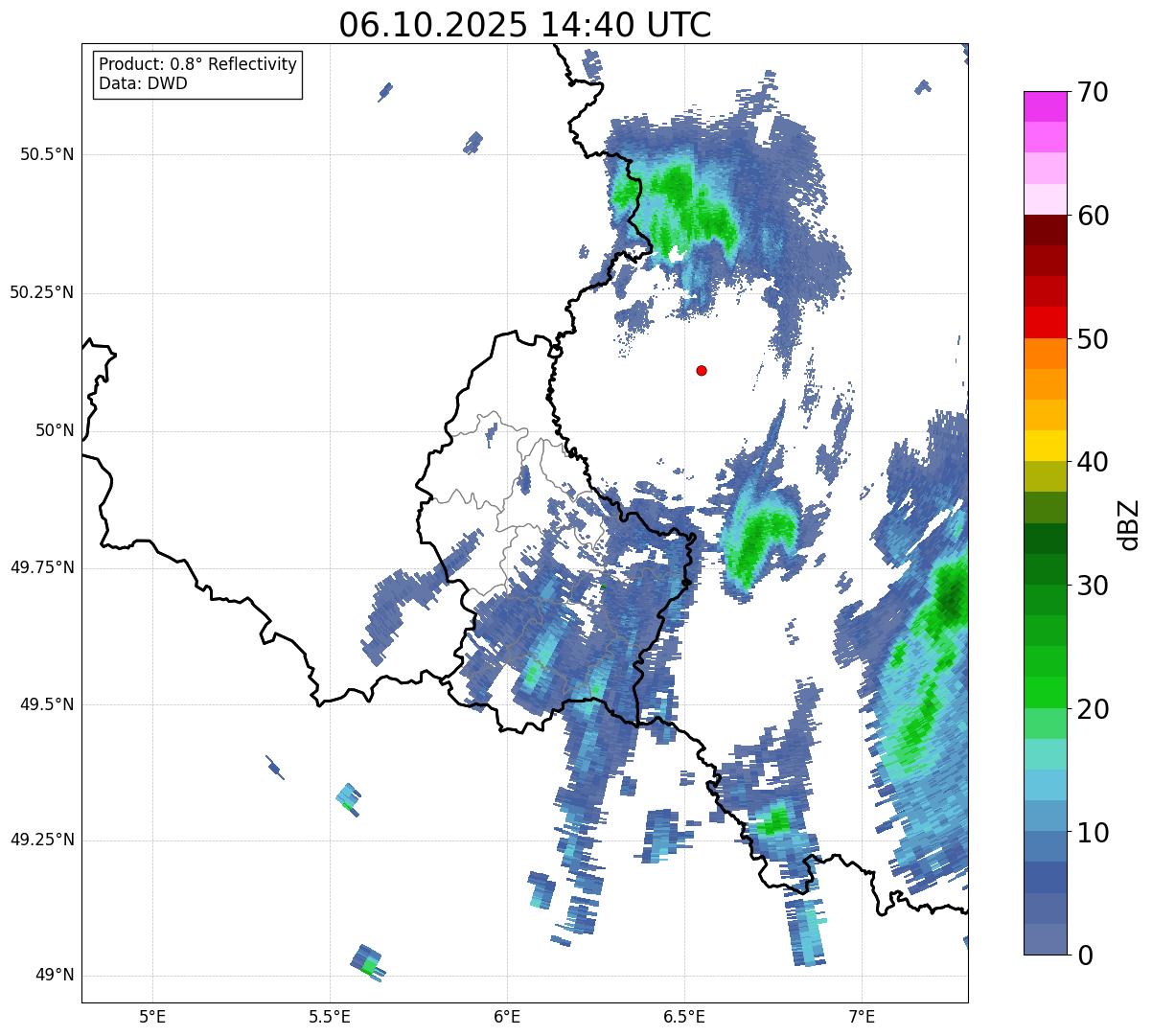Click the 49.5°N latitude label
The height and width of the screenshot is (1036, 1152).
[47, 704]
